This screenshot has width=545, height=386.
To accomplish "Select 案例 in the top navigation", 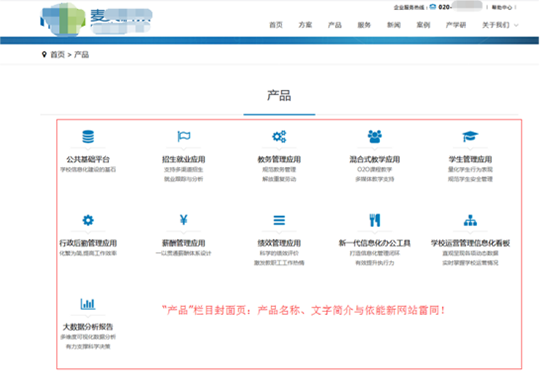I will coord(423,25).
